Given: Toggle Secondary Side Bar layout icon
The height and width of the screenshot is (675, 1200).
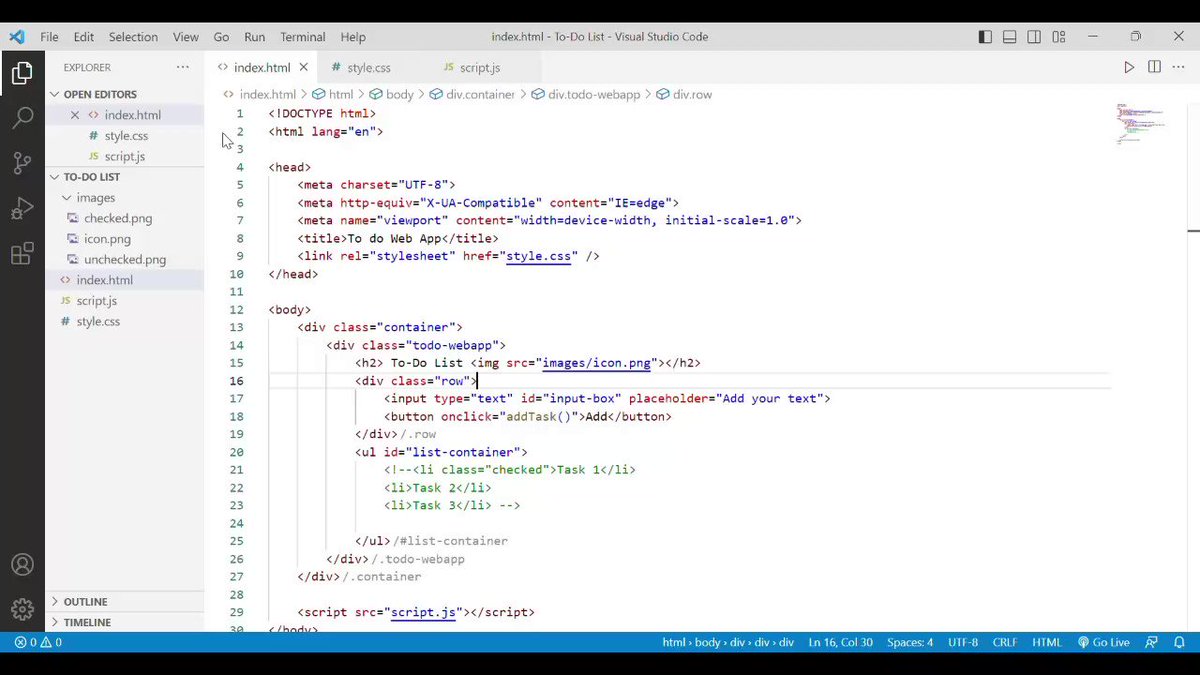Looking at the screenshot, I should (x=1033, y=37).
